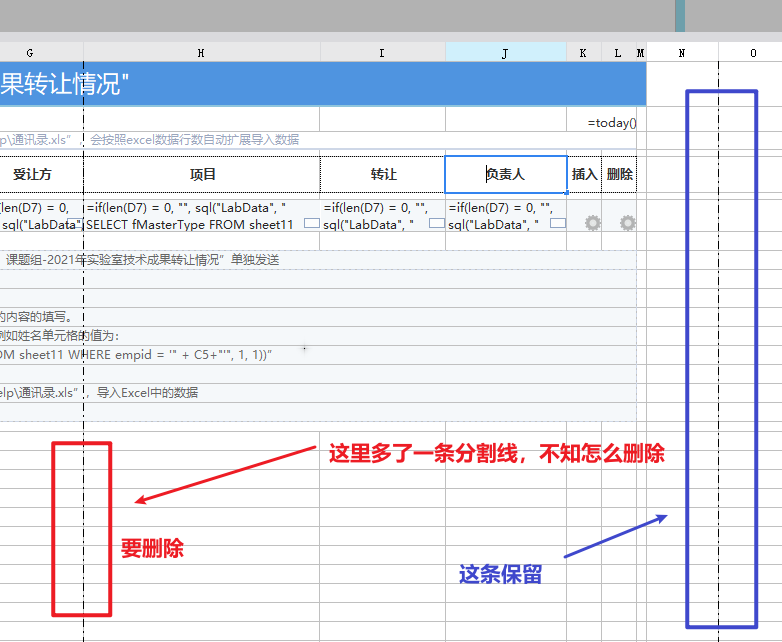
Task: Click small box in column I formula cell
Action: (x=437, y=223)
